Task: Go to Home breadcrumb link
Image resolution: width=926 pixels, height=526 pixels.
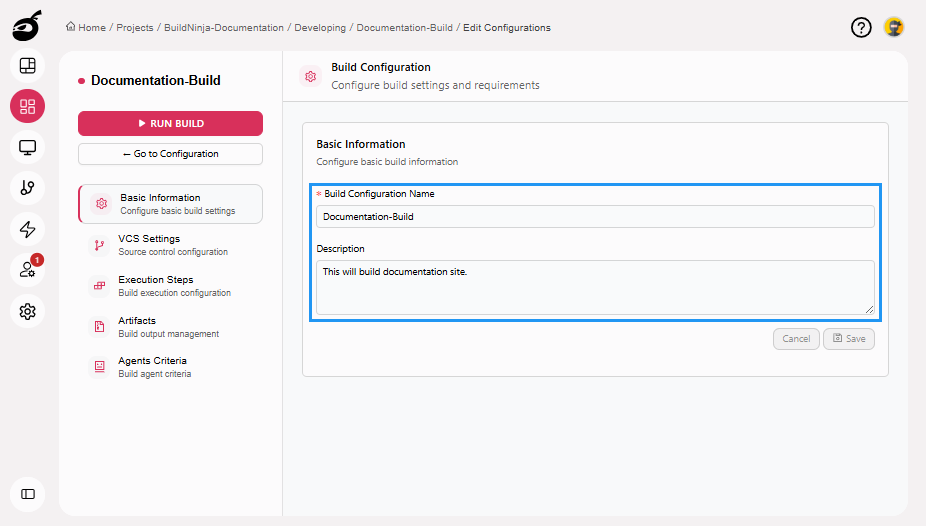Action: point(92,28)
